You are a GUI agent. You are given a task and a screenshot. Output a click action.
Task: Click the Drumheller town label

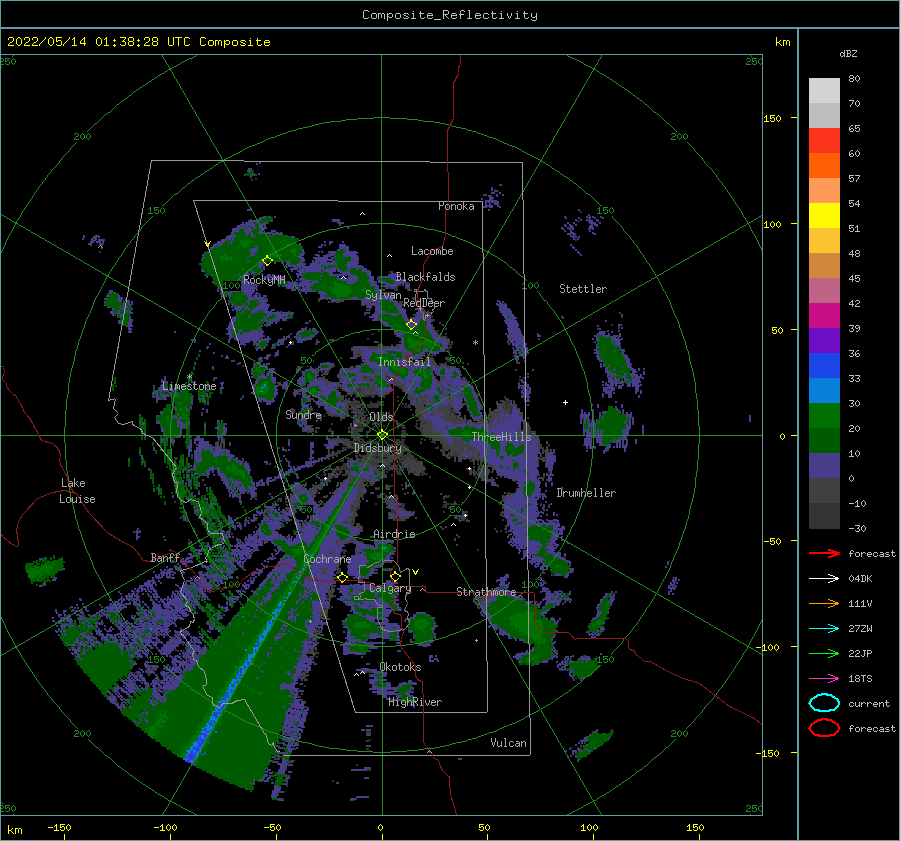pos(586,493)
